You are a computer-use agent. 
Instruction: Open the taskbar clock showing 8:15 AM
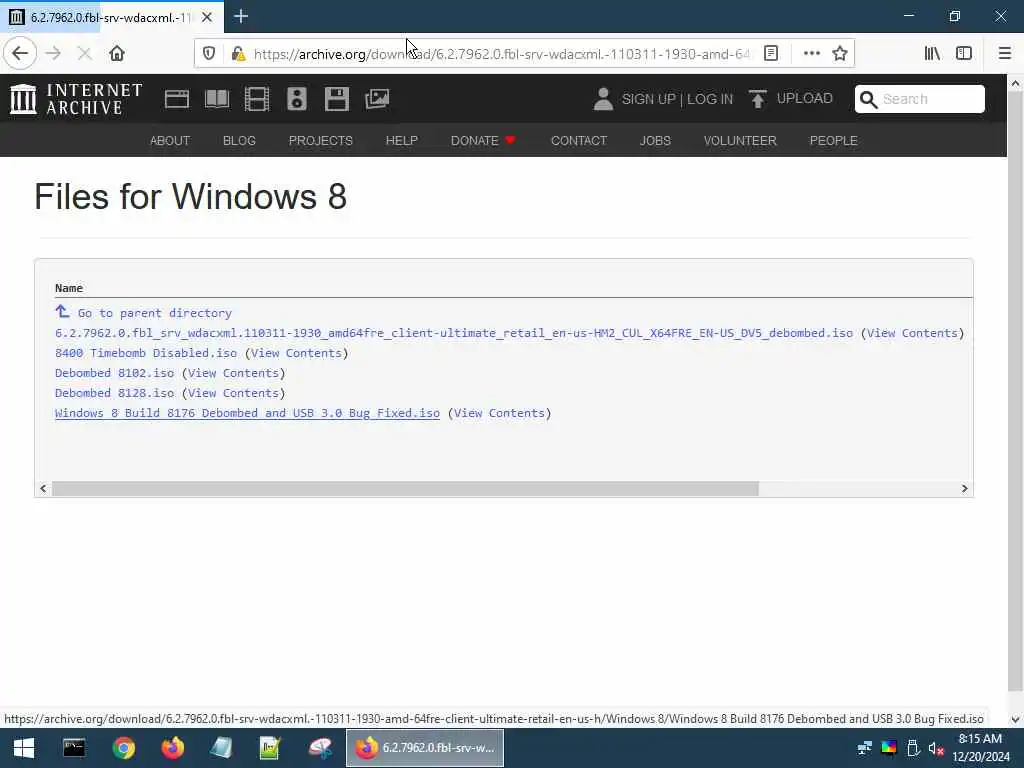point(980,748)
